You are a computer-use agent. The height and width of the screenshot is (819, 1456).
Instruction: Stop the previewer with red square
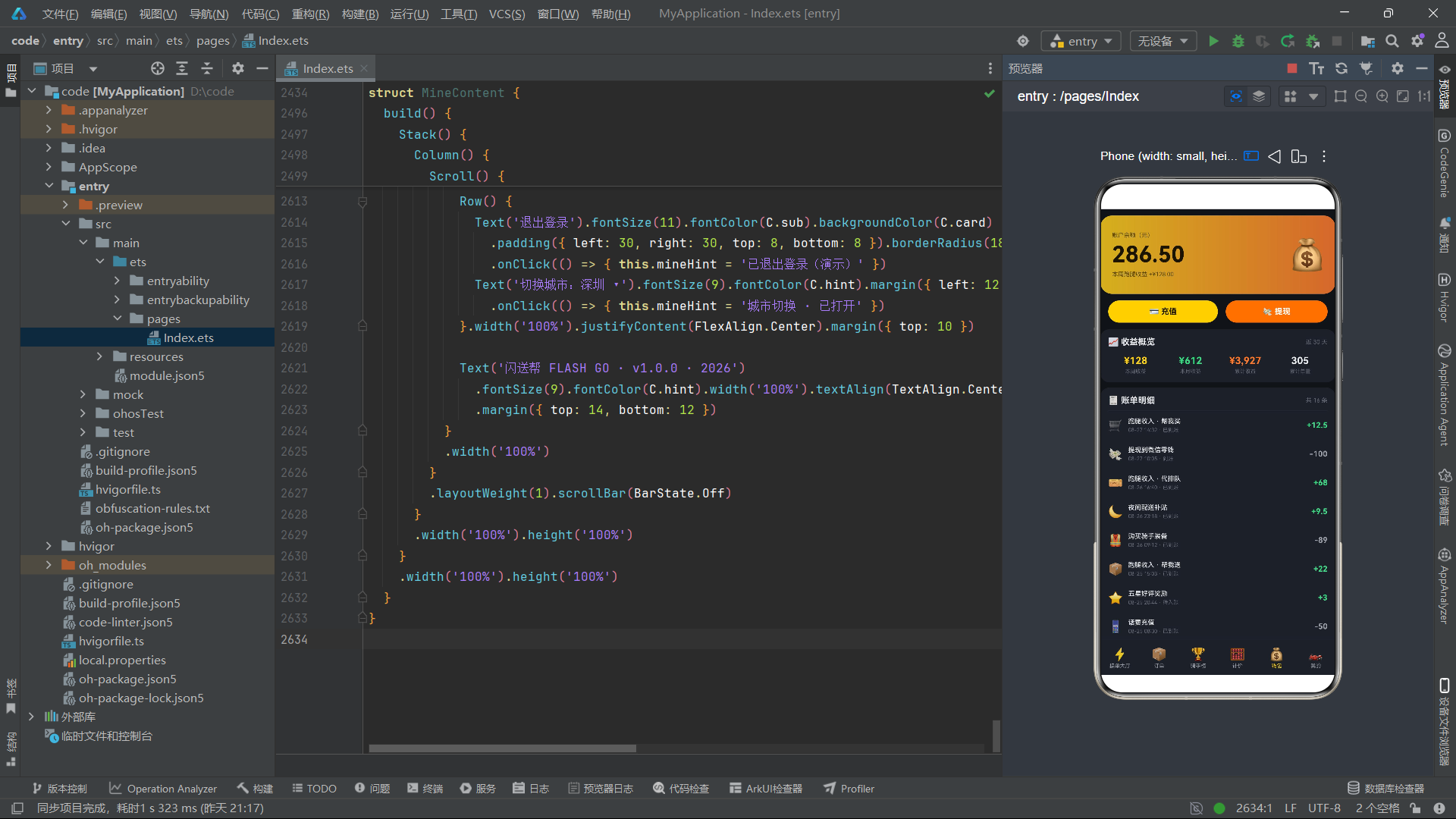coord(1292,68)
